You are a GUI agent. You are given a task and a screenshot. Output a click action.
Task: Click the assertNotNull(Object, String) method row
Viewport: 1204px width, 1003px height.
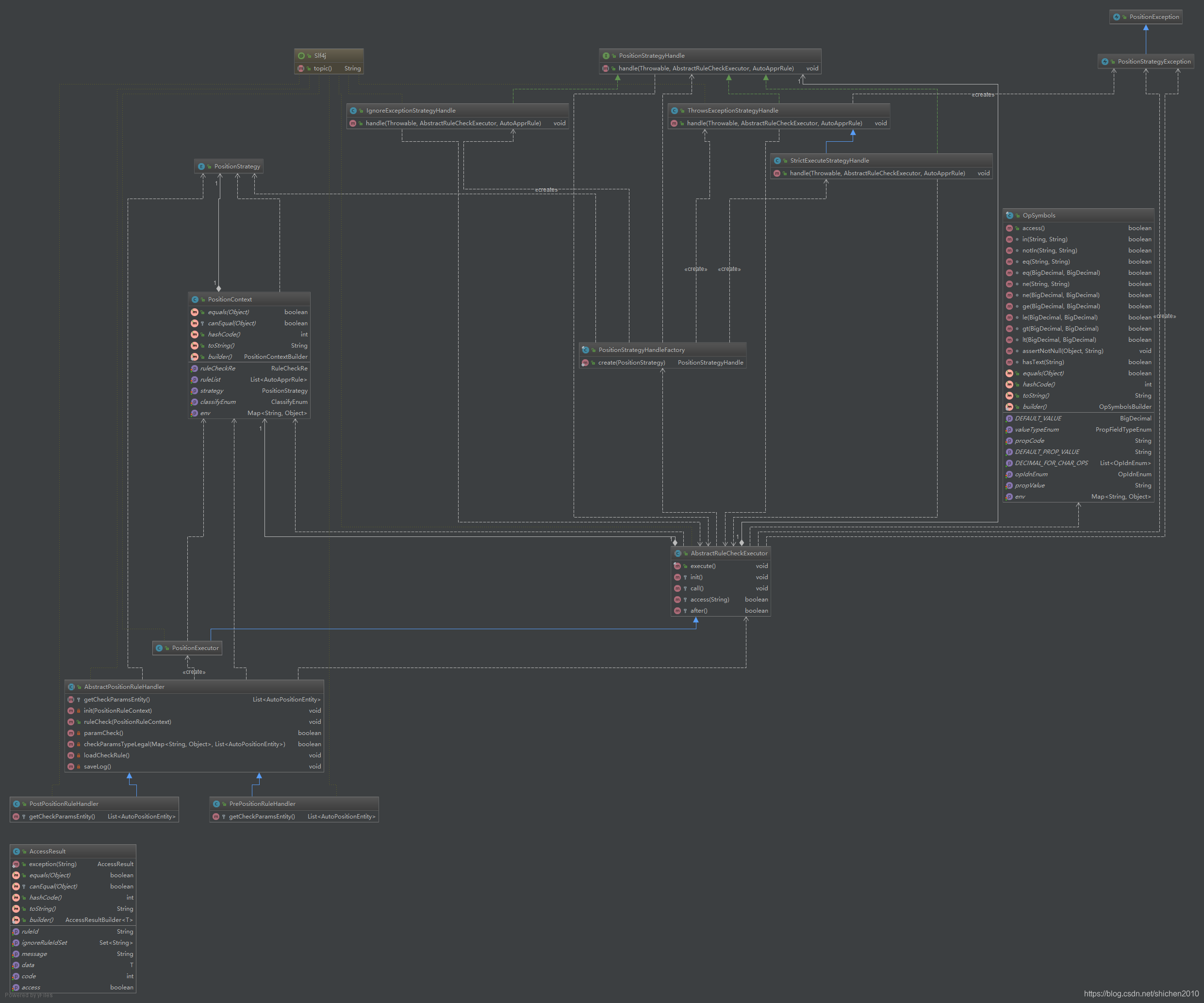point(1062,351)
